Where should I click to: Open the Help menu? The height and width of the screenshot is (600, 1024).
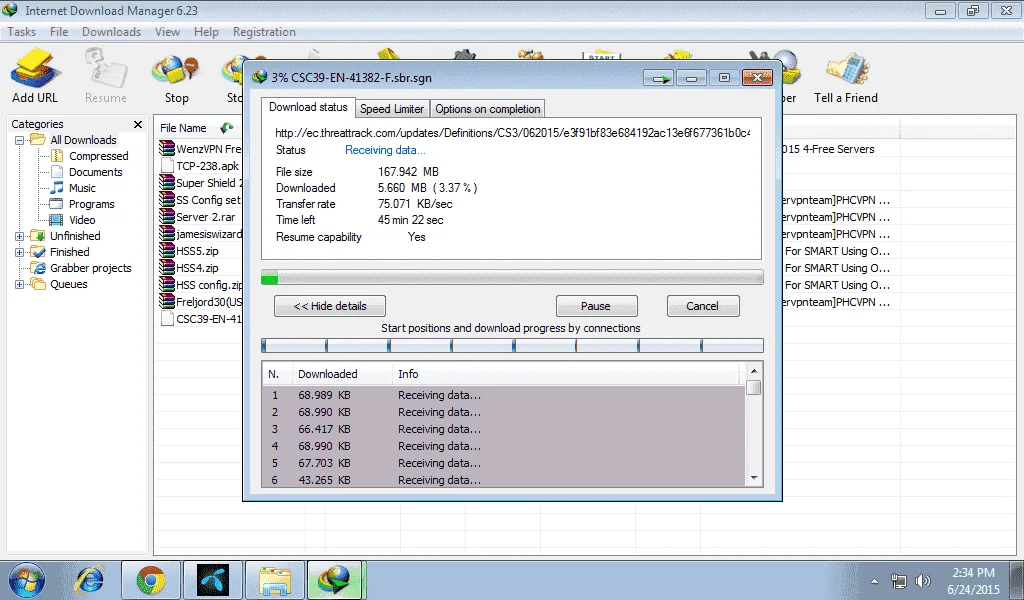coord(206,31)
